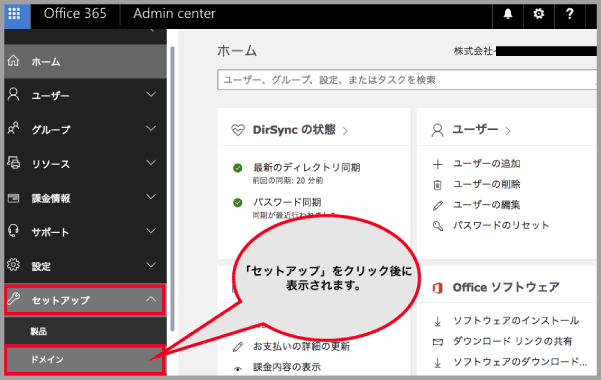Expand the リソース menu chevron
601x380 pixels.
click(151, 163)
